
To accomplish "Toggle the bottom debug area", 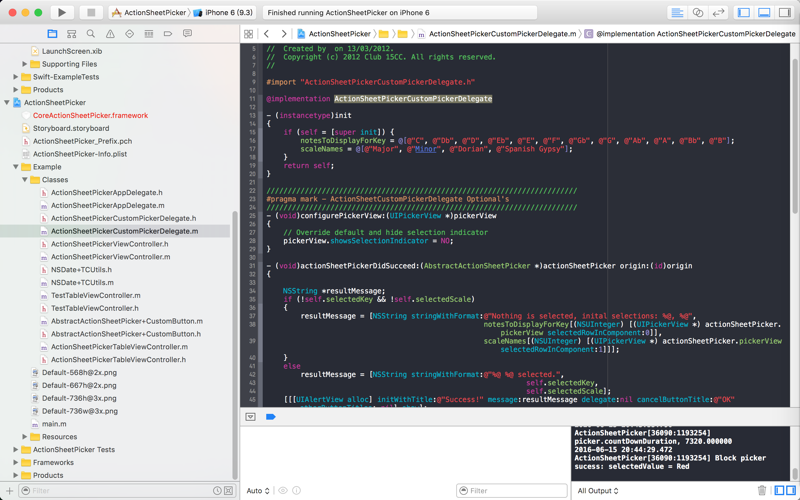I will [764, 13].
